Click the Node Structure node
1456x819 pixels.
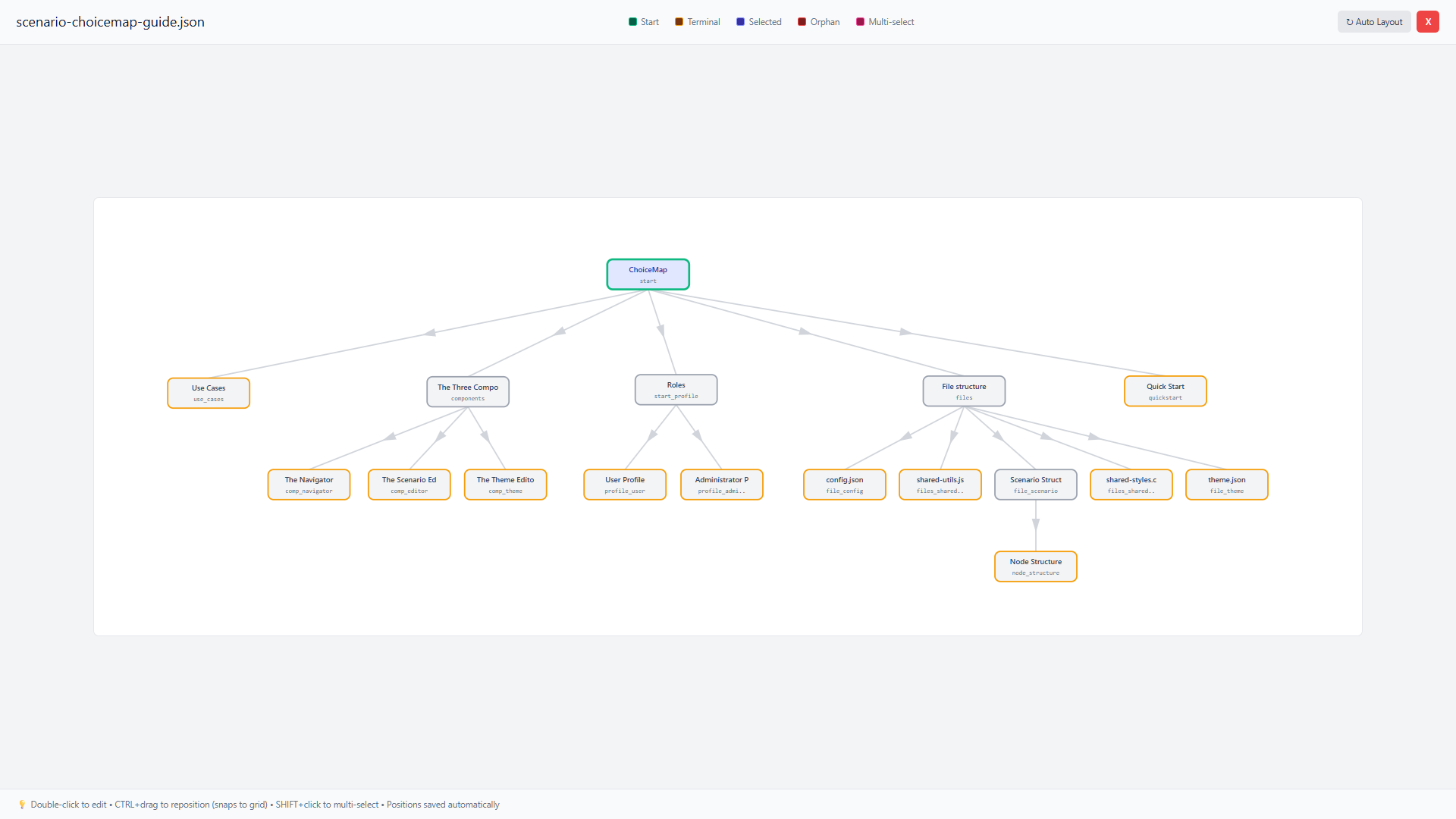pyautogui.click(x=1035, y=566)
